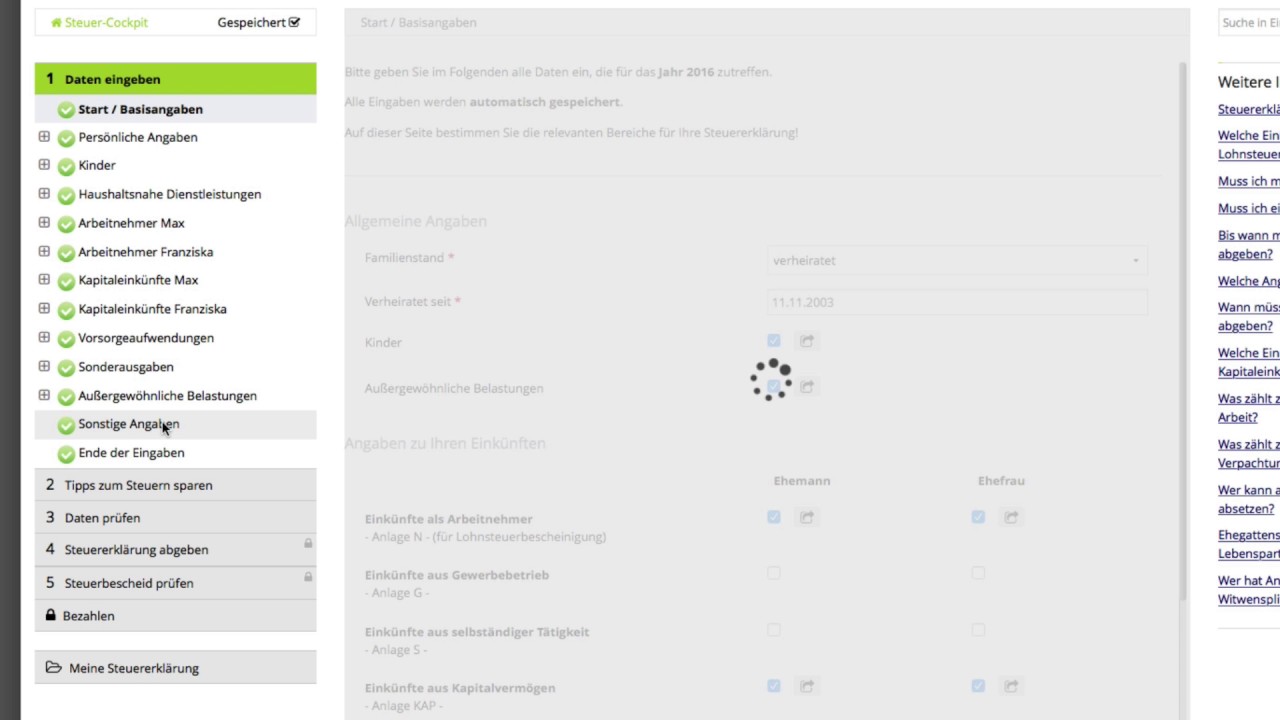
Task: Open Meine Steuererklärung folder button
Action: [x=175, y=668]
